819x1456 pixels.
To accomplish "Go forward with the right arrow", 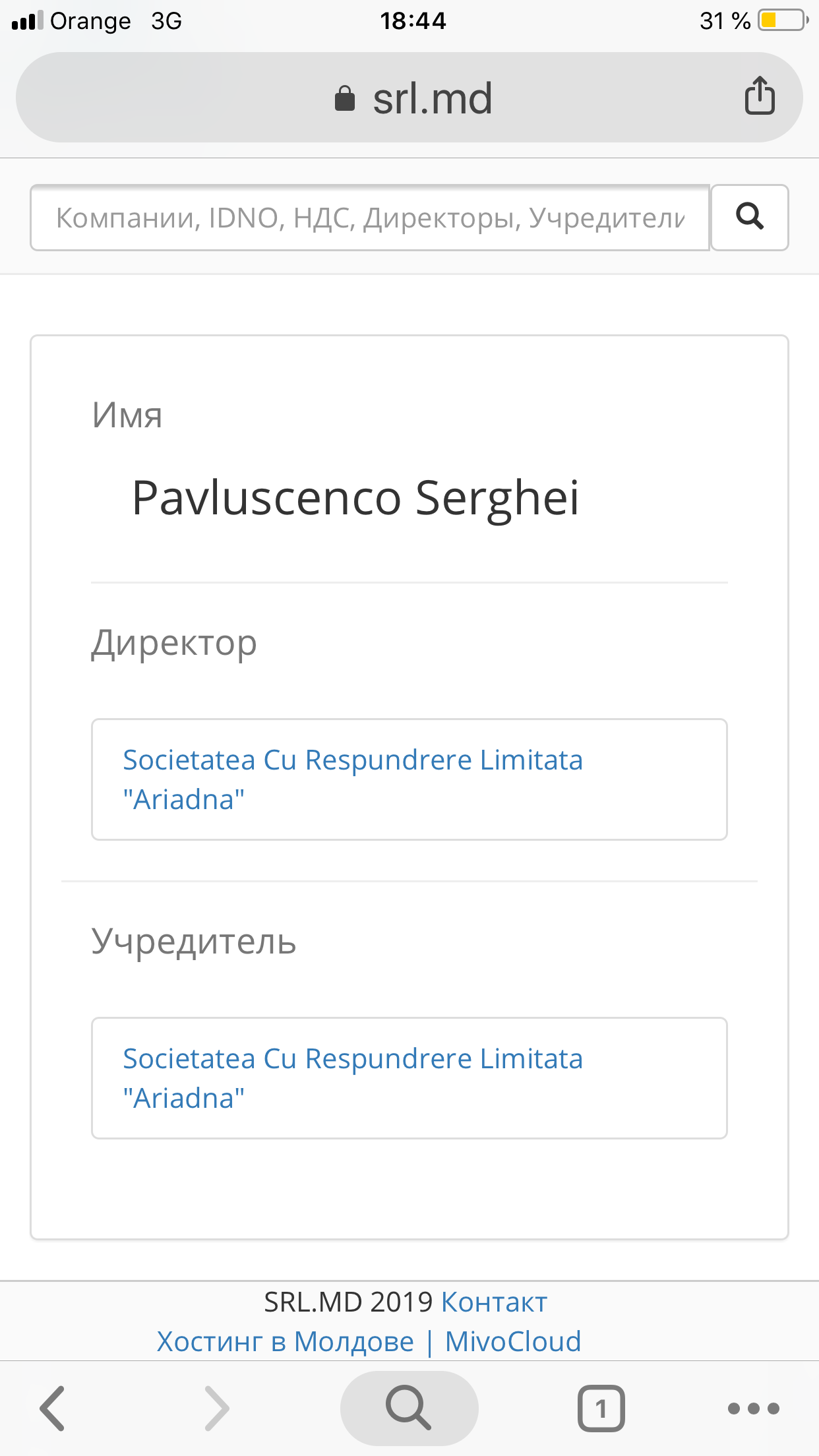I will [x=216, y=1409].
